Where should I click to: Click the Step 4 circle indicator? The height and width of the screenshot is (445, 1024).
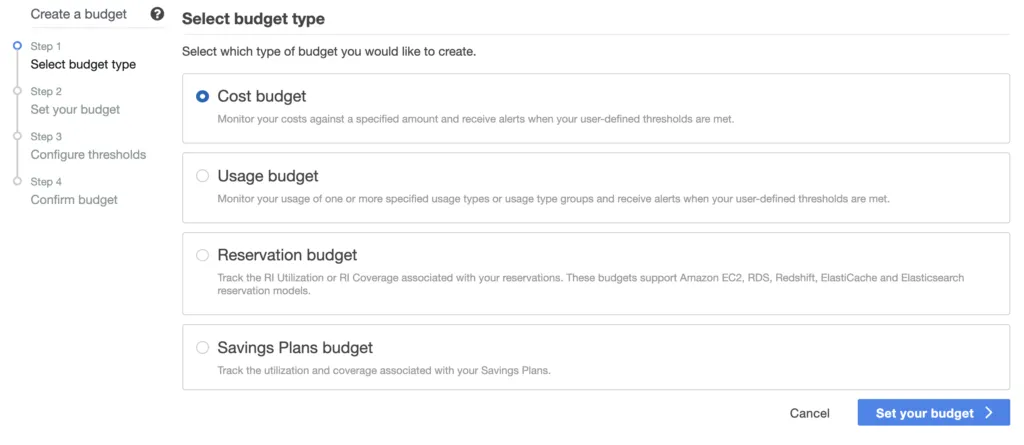pos(17,181)
